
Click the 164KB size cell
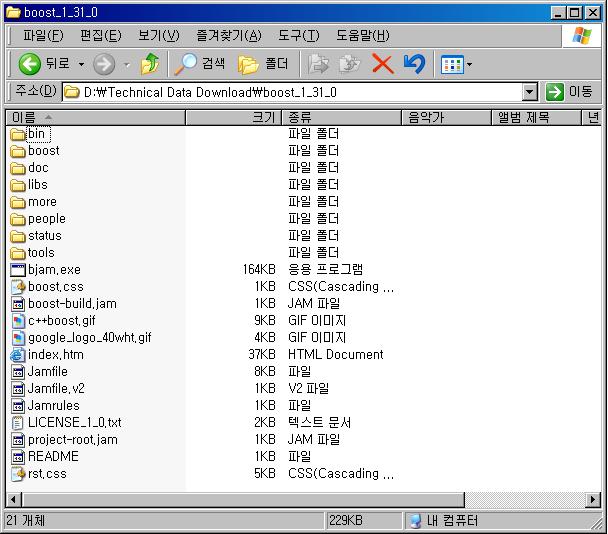click(x=259, y=270)
